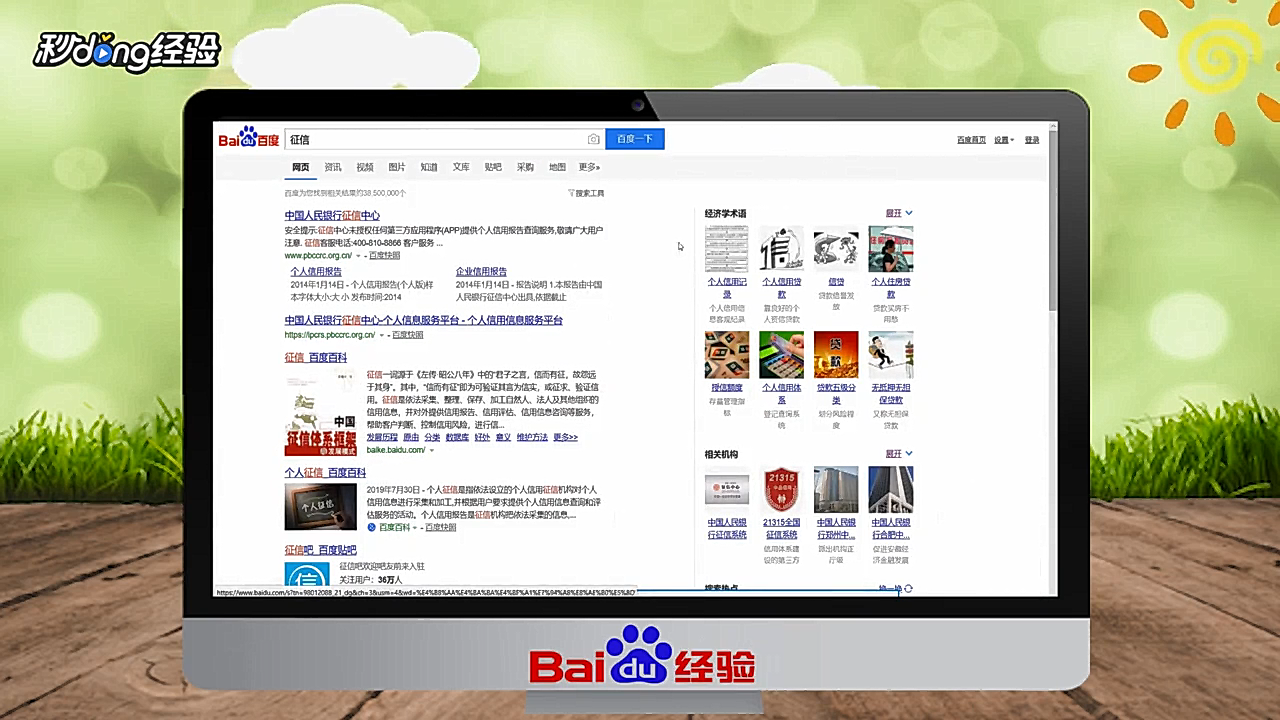Click the 百度一下 search button
Viewport: 1280px width, 720px height.
(x=635, y=139)
